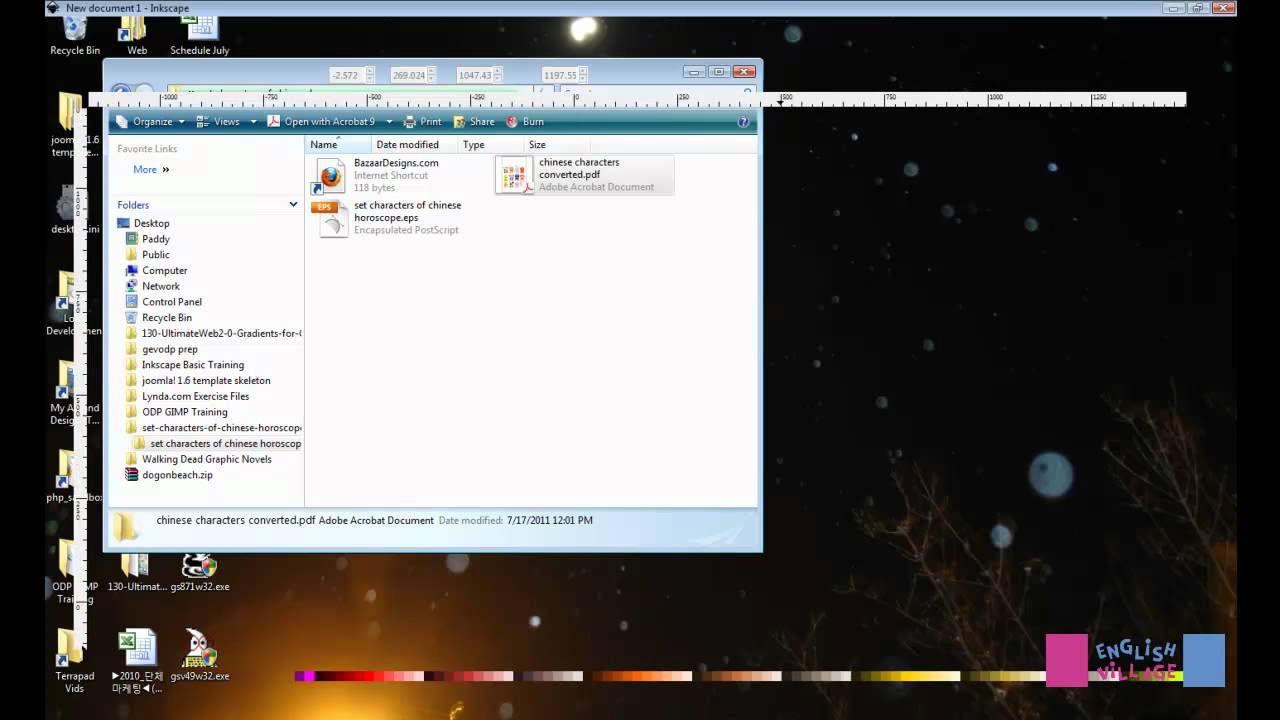1280x720 pixels.
Task: Click 130-Ultimat... desktop folder icon
Action: [137, 573]
